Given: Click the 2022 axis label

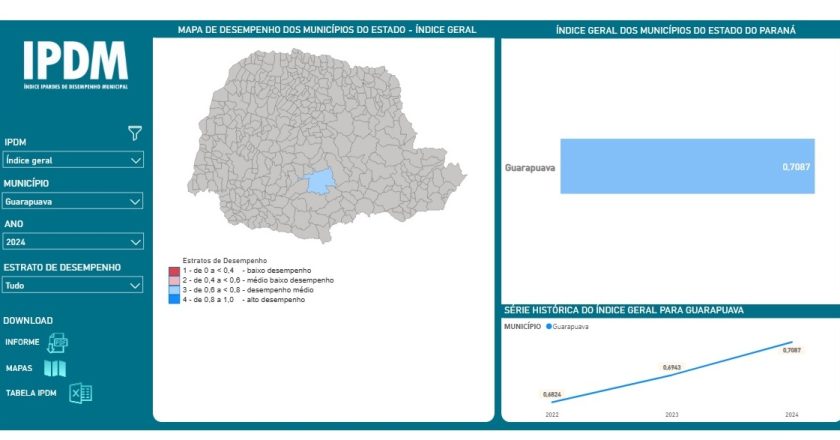Looking at the screenshot, I should [552, 415].
